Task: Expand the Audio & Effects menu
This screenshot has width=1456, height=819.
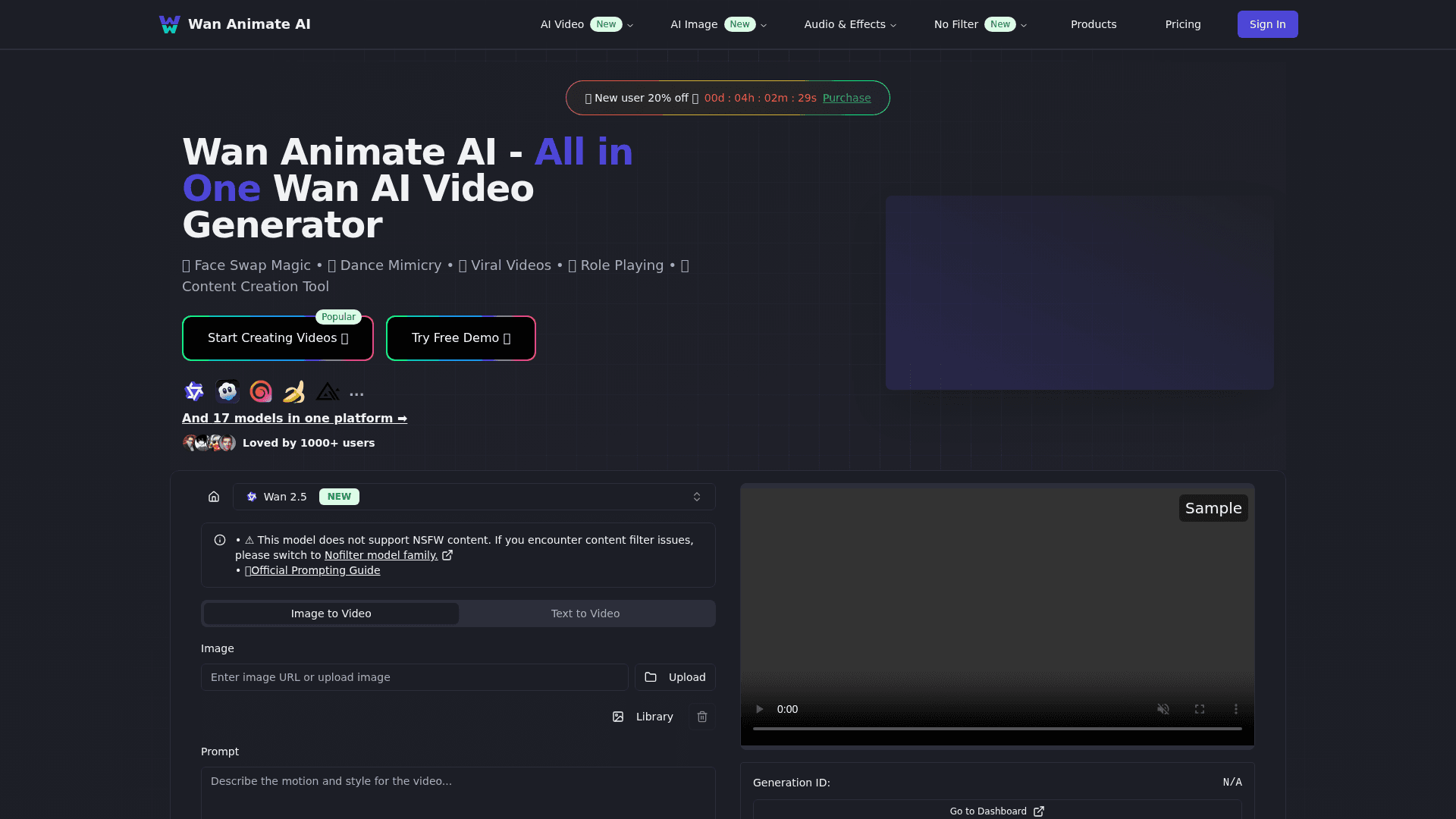Action: 850,24
